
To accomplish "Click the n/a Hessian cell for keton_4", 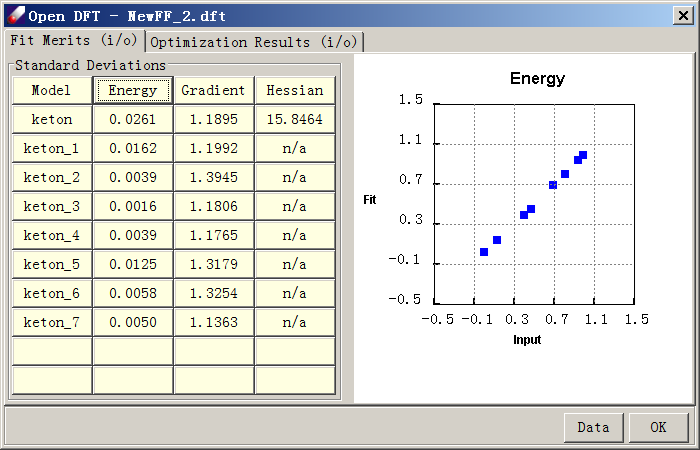I will click(x=295, y=235).
